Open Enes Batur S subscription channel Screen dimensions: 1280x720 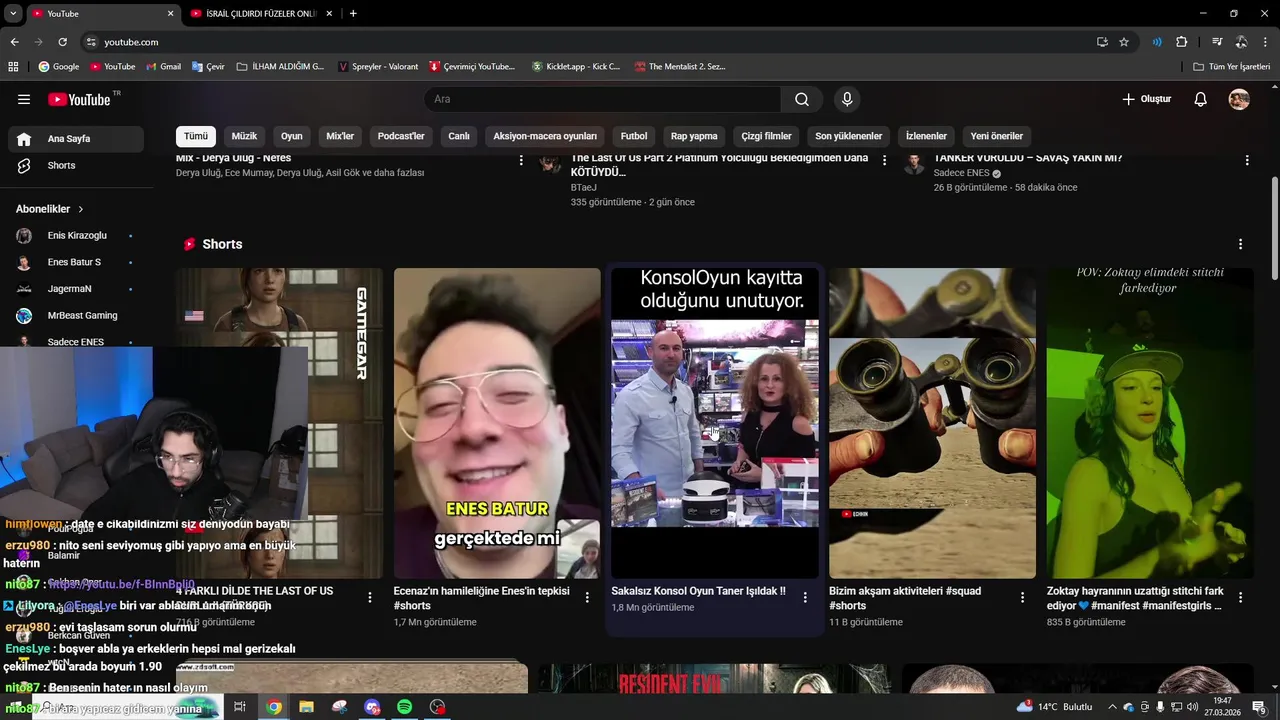tap(76, 262)
